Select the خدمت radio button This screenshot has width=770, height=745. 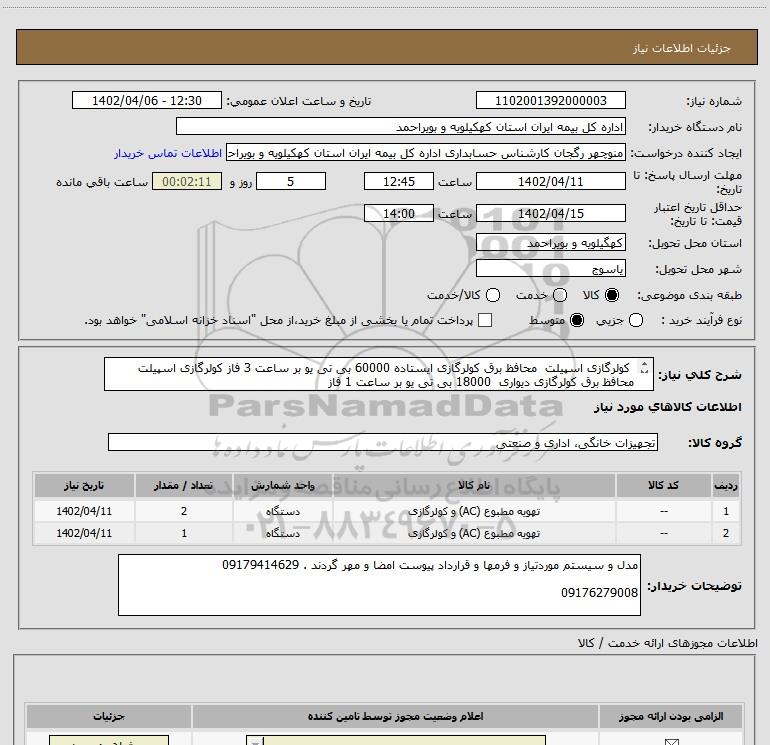(x=560, y=295)
